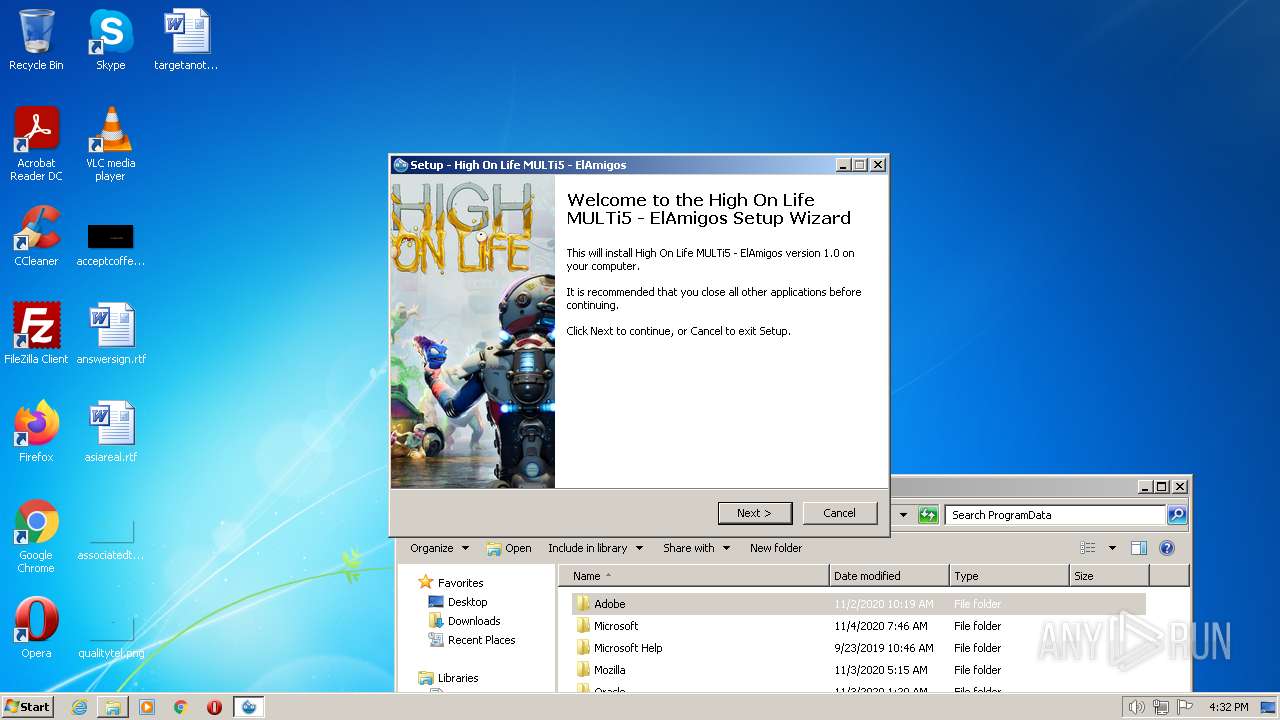This screenshot has height=720, width=1280.
Task: Click the Search ProgramData field
Action: [1055, 515]
